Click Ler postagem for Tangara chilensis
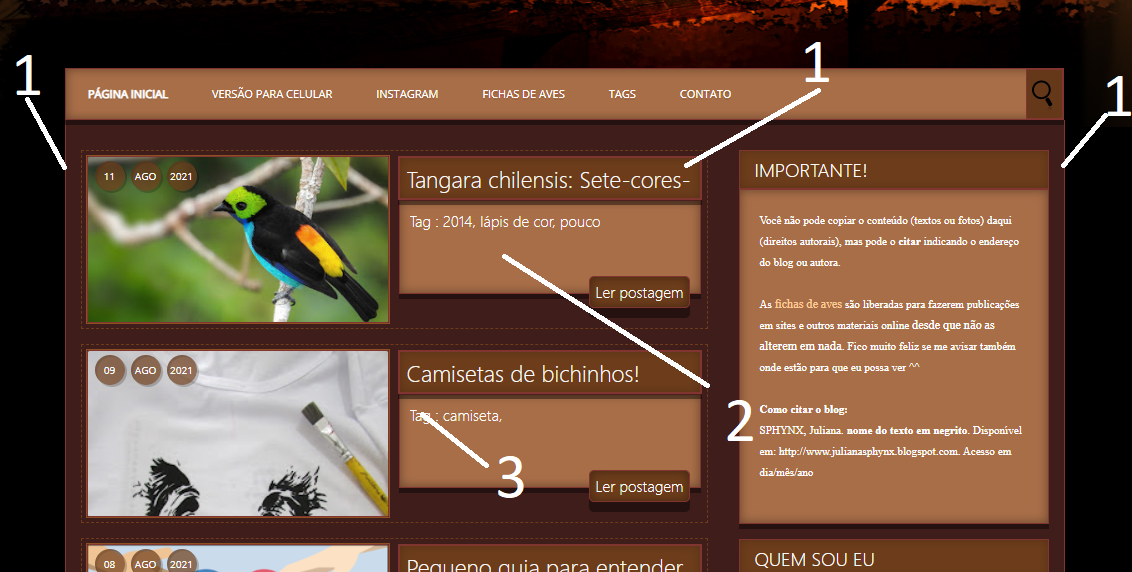1132x572 pixels. (x=639, y=292)
